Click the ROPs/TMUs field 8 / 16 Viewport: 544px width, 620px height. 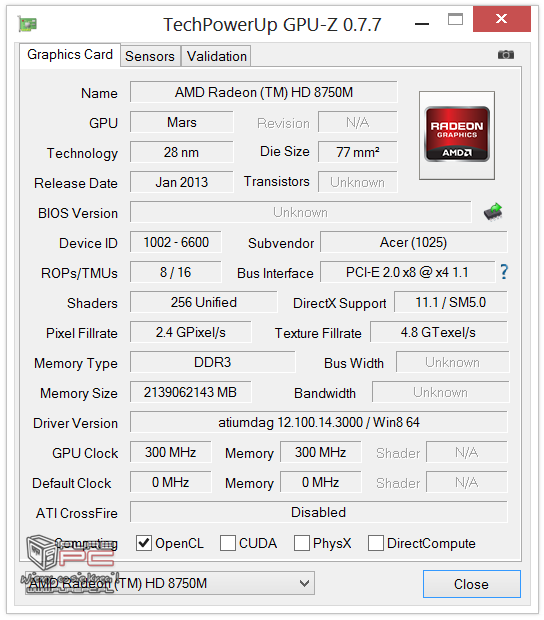pos(176,272)
